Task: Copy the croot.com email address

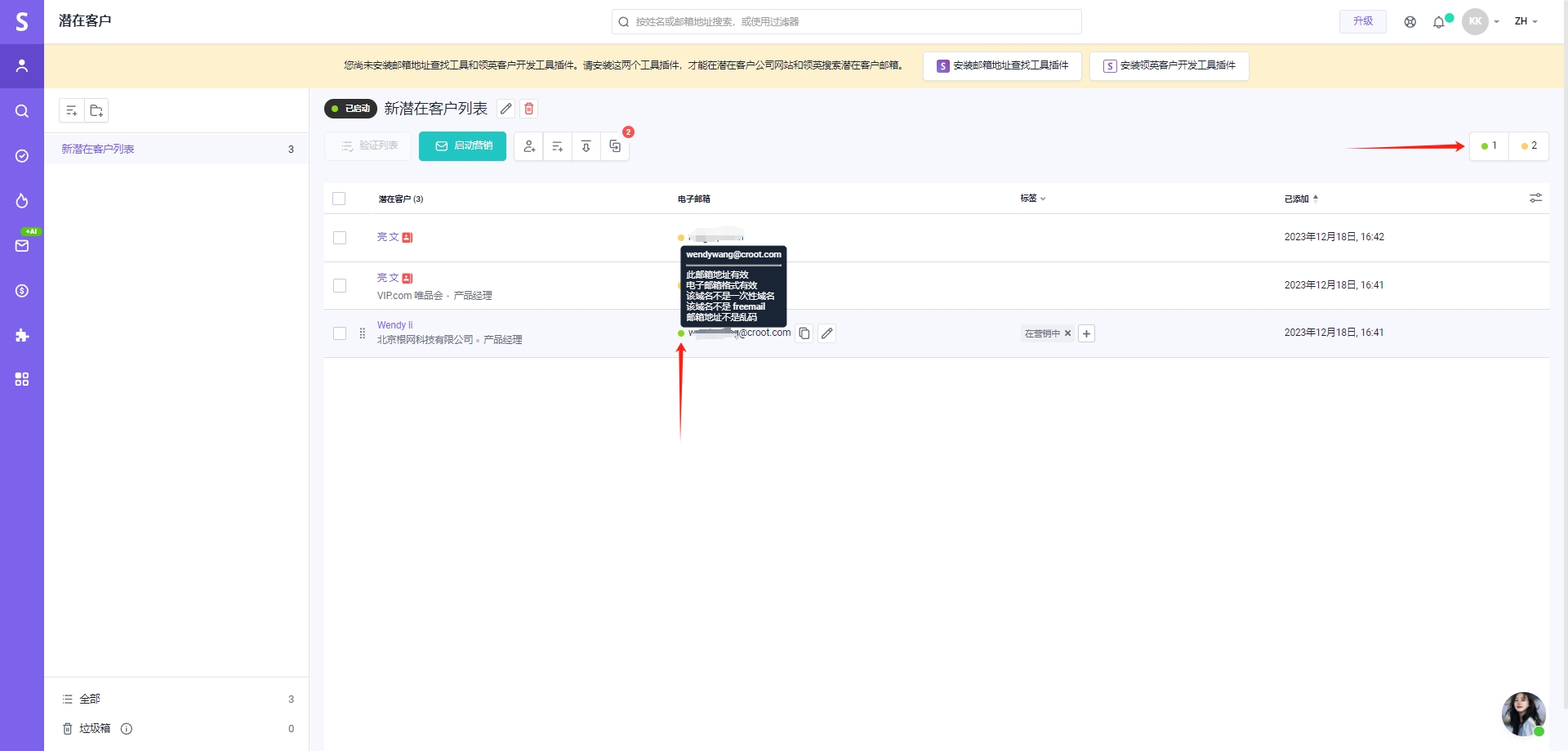Action: click(804, 333)
